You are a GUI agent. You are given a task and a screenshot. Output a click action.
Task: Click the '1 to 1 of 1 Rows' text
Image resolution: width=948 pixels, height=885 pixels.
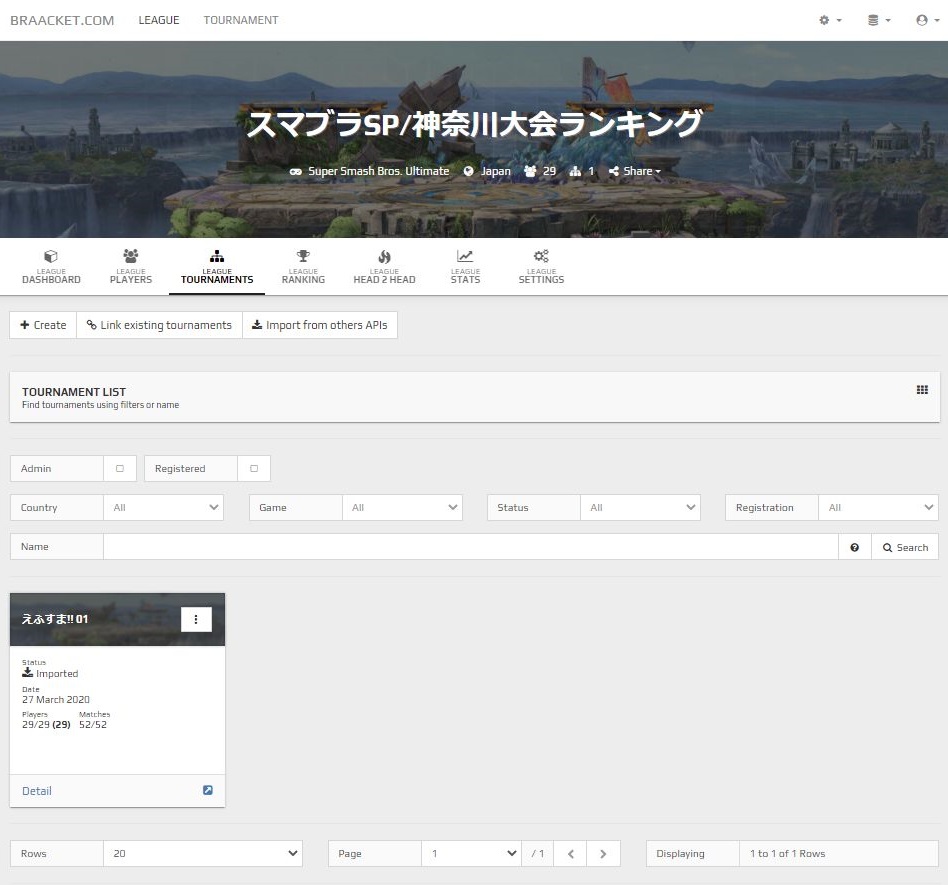click(x=787, y=854)
